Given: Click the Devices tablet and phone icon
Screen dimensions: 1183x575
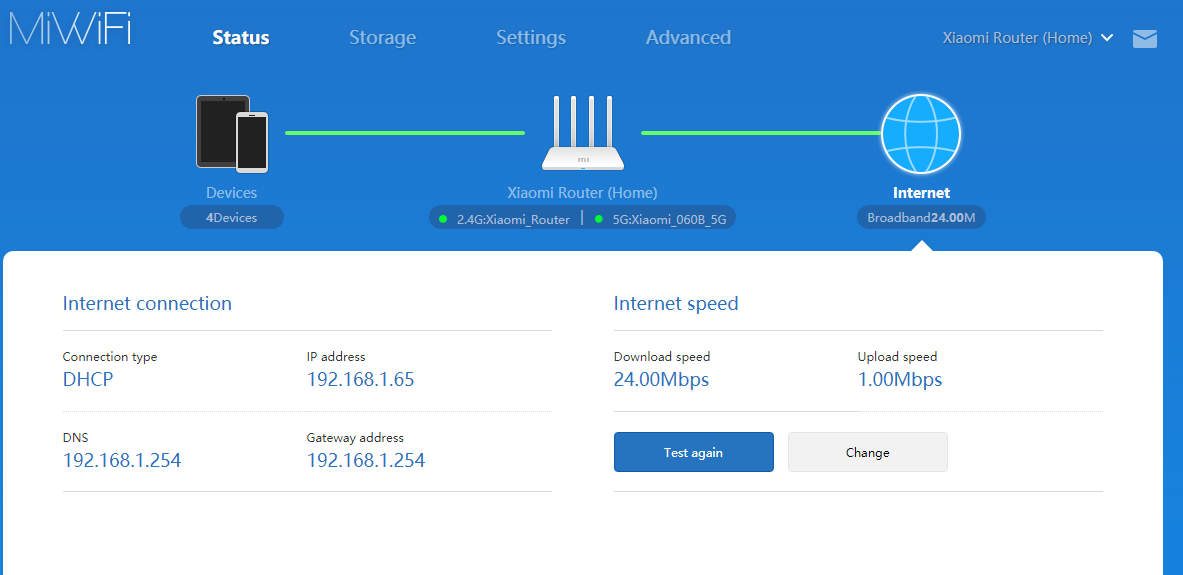Looking at the screenshot, I should 232,132.
